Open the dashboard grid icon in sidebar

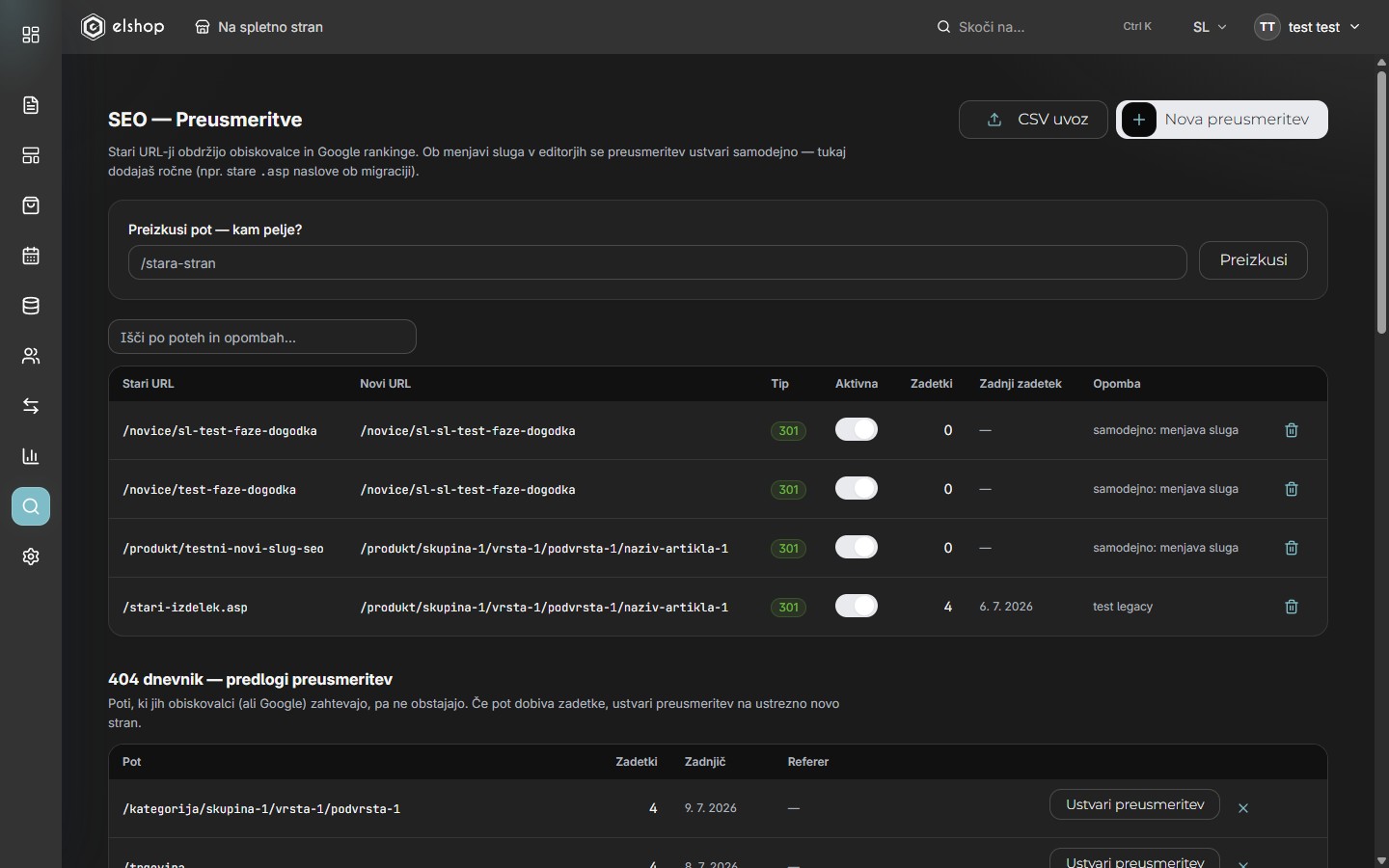tap(31, 36)
